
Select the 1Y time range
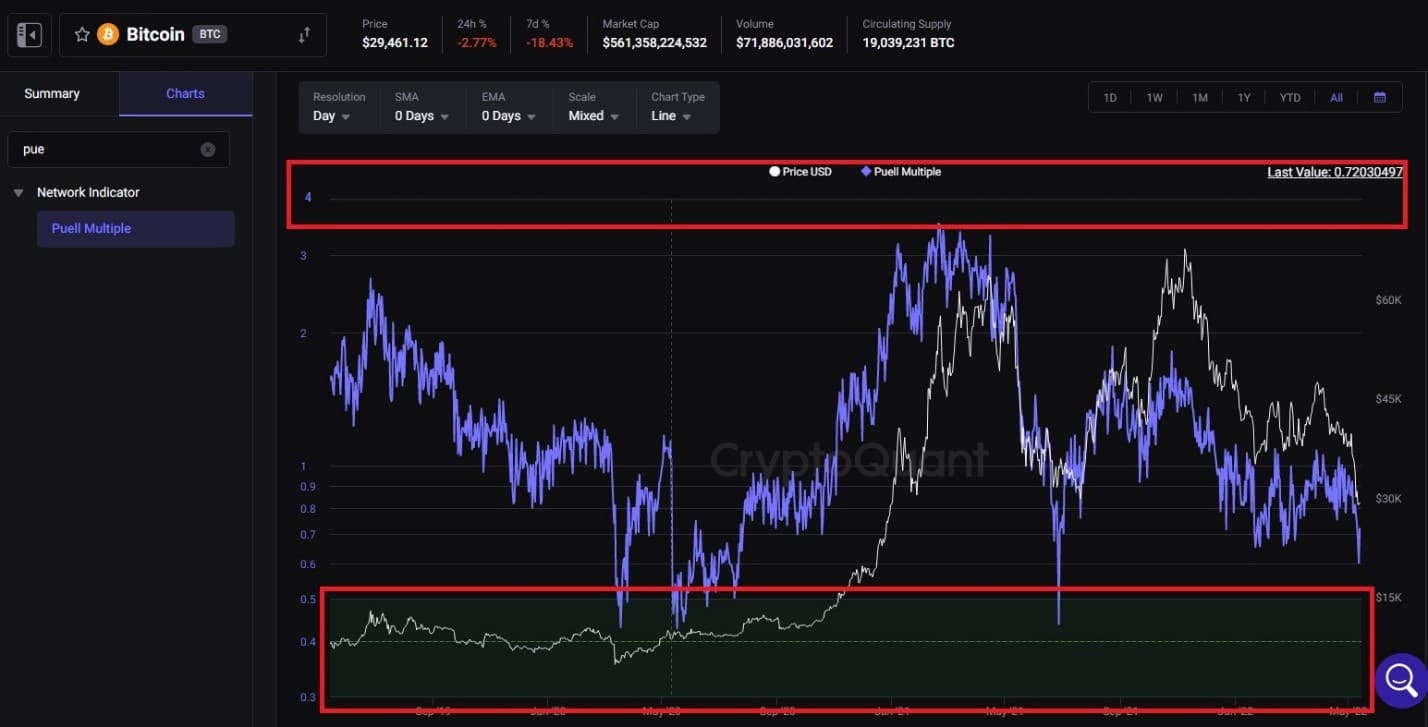[1244, 98]
